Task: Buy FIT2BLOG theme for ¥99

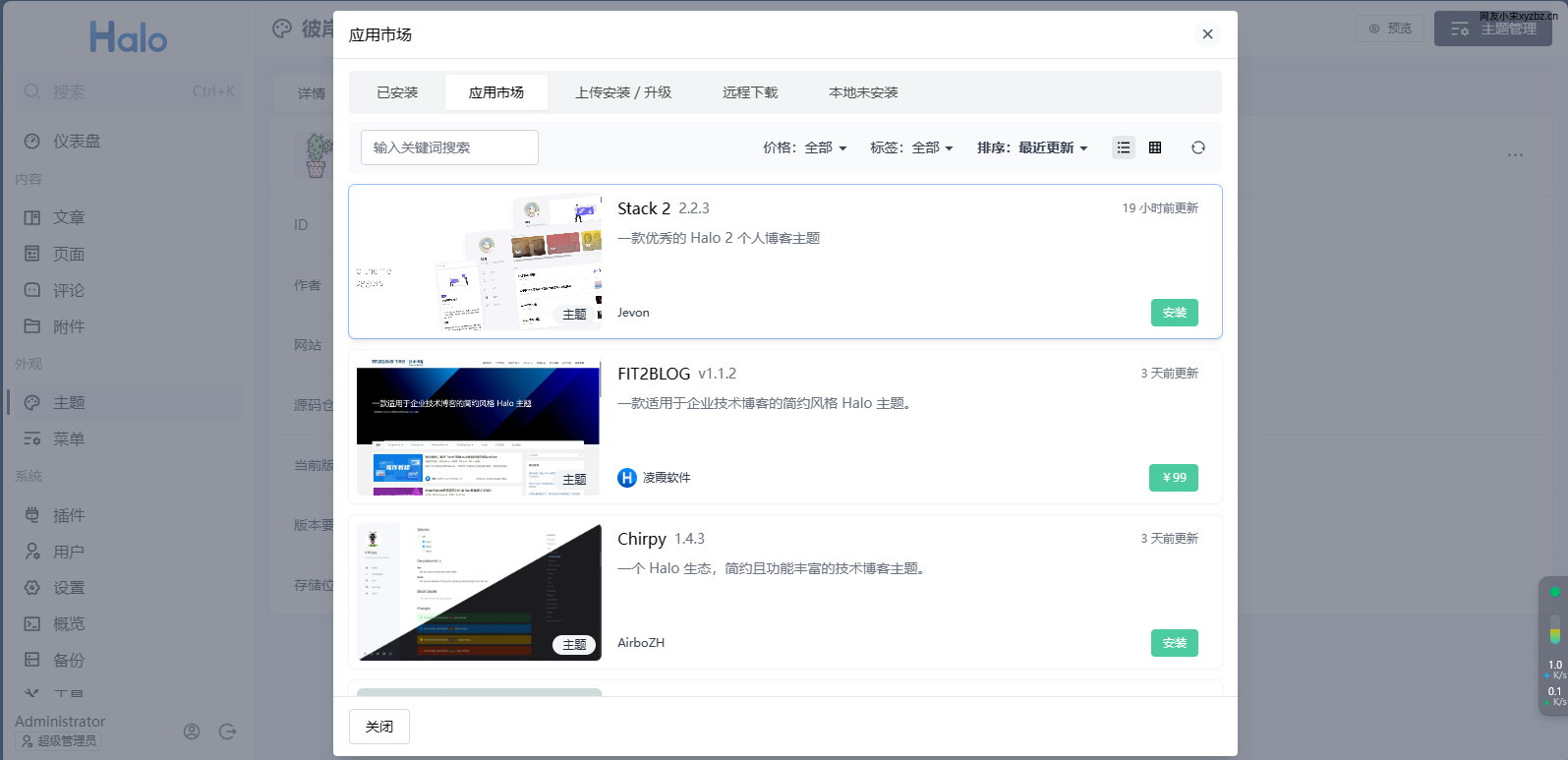Action: click(x=1174, y=478)
